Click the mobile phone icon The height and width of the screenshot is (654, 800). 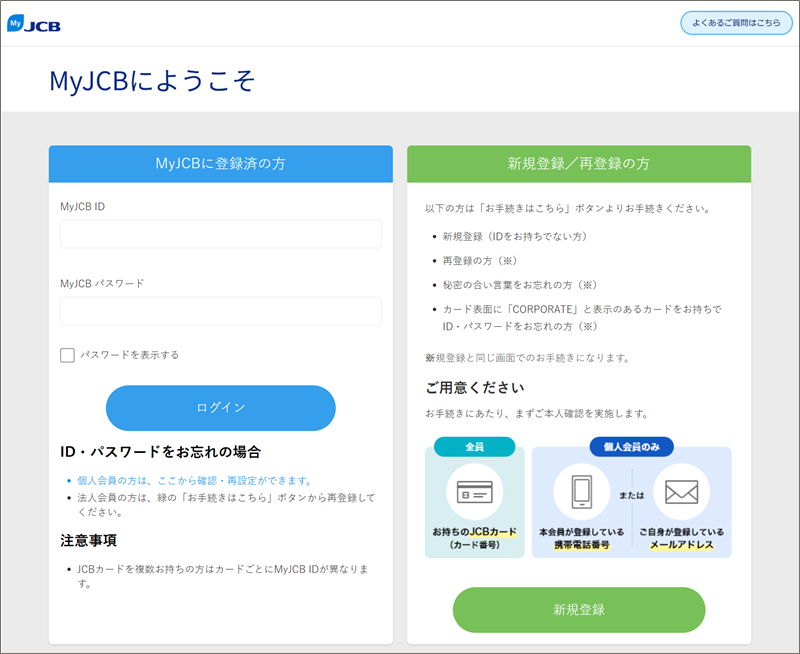(x=582, y=491)
